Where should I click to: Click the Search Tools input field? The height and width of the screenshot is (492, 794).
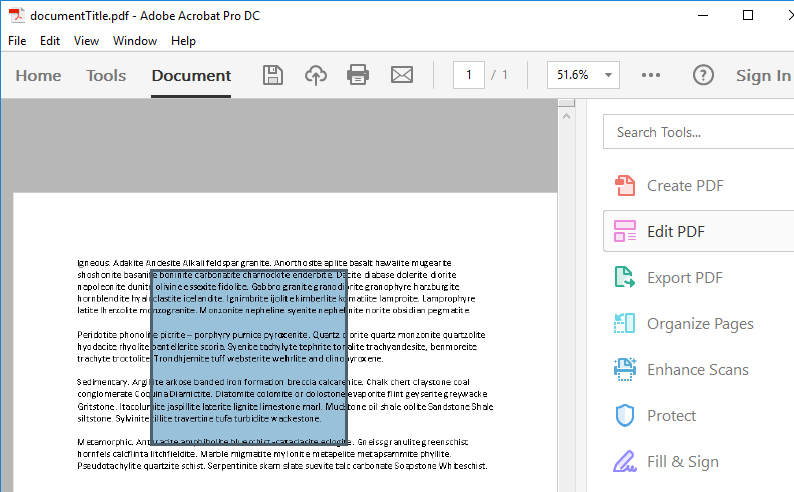pyautogui.click(x=700, y=132)
